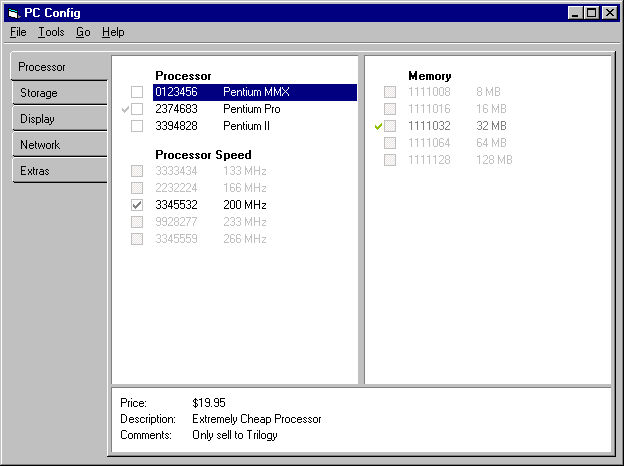Click part number 3394828
624x466 pixels.
[x=176, y=126]
